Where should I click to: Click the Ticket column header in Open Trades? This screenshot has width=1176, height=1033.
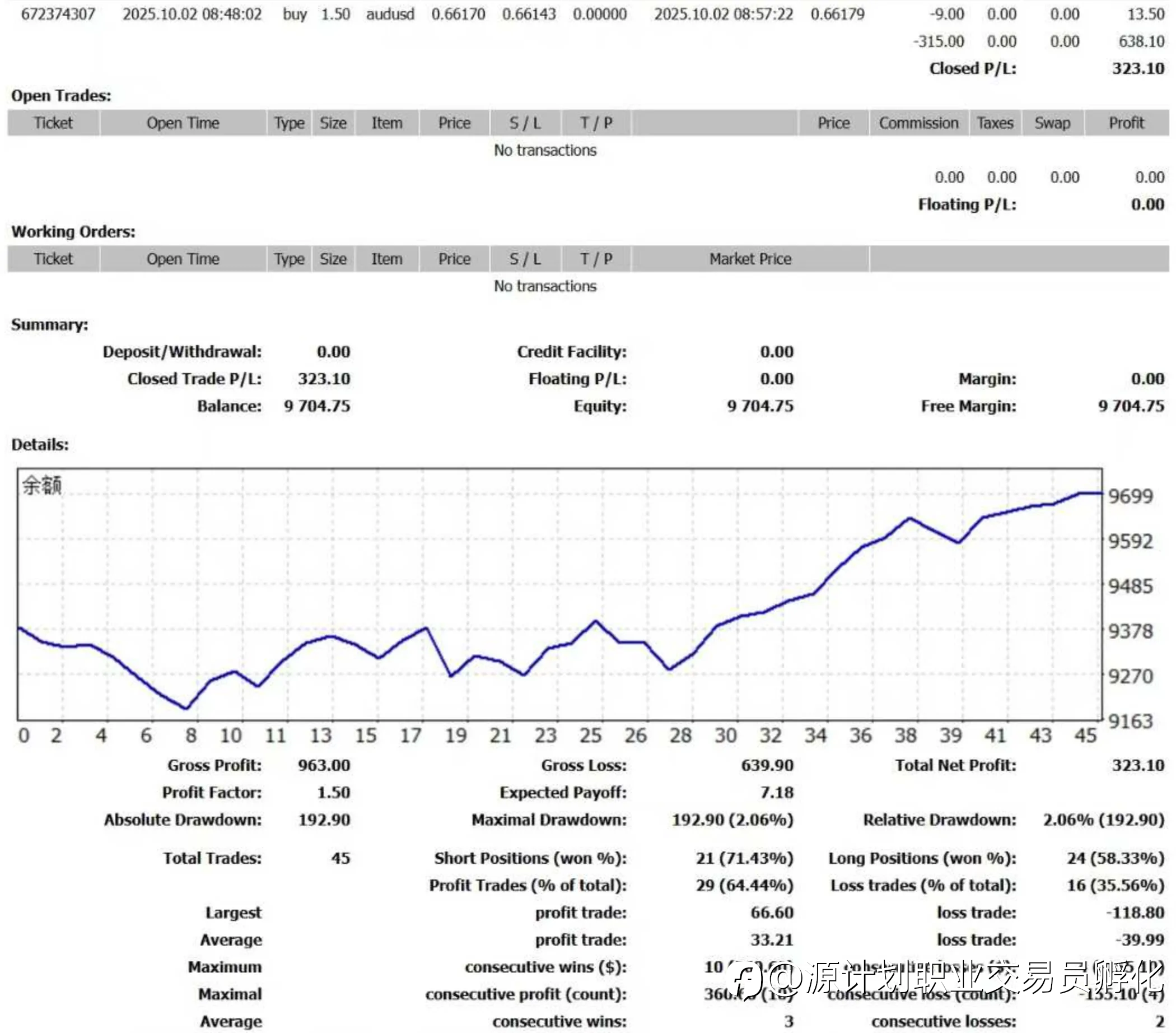53,123
